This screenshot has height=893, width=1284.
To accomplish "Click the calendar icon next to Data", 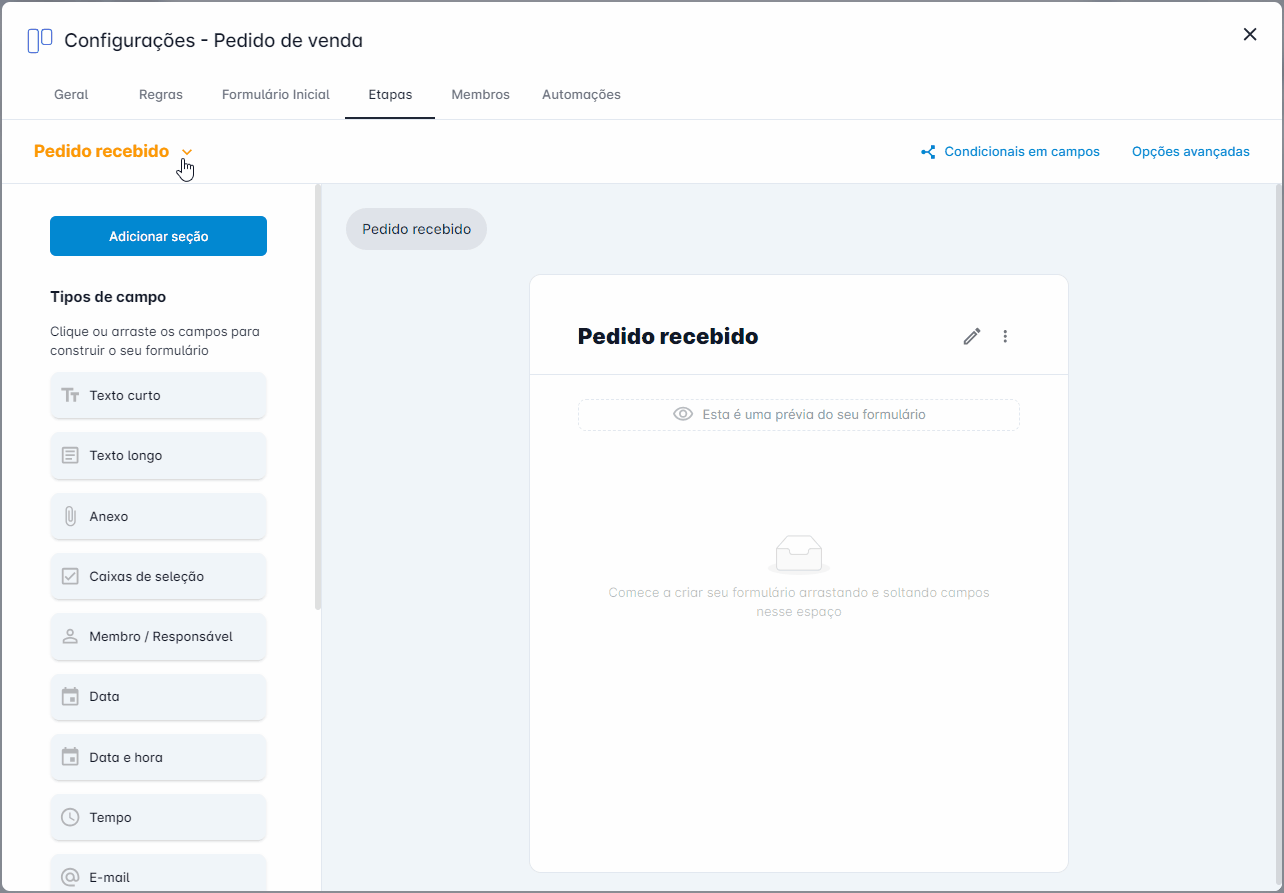I will click(x=70, y=696).
